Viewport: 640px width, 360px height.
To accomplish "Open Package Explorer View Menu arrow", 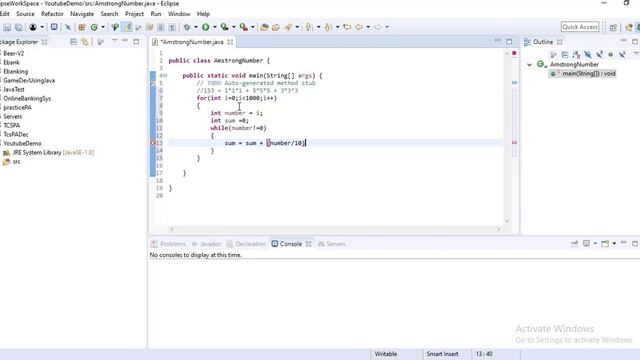I will [x=115, y=41].
